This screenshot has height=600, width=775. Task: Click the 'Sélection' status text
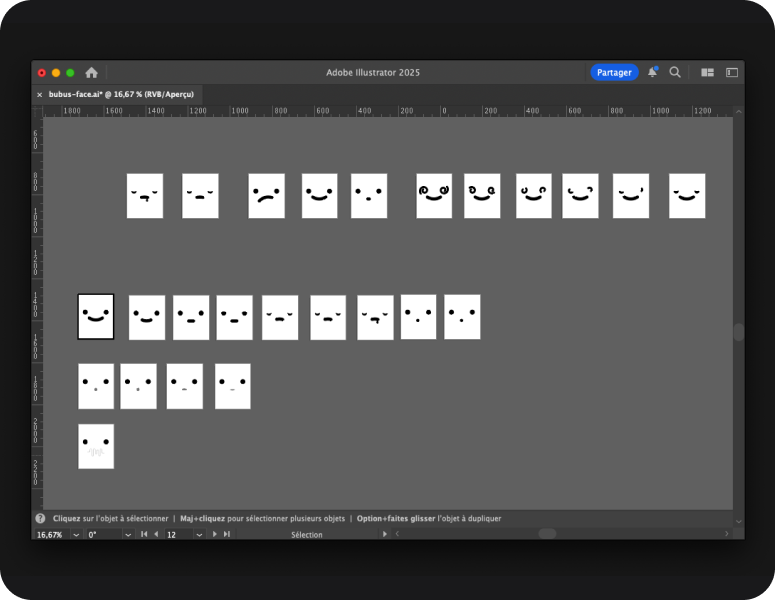[x=306, y=535]
